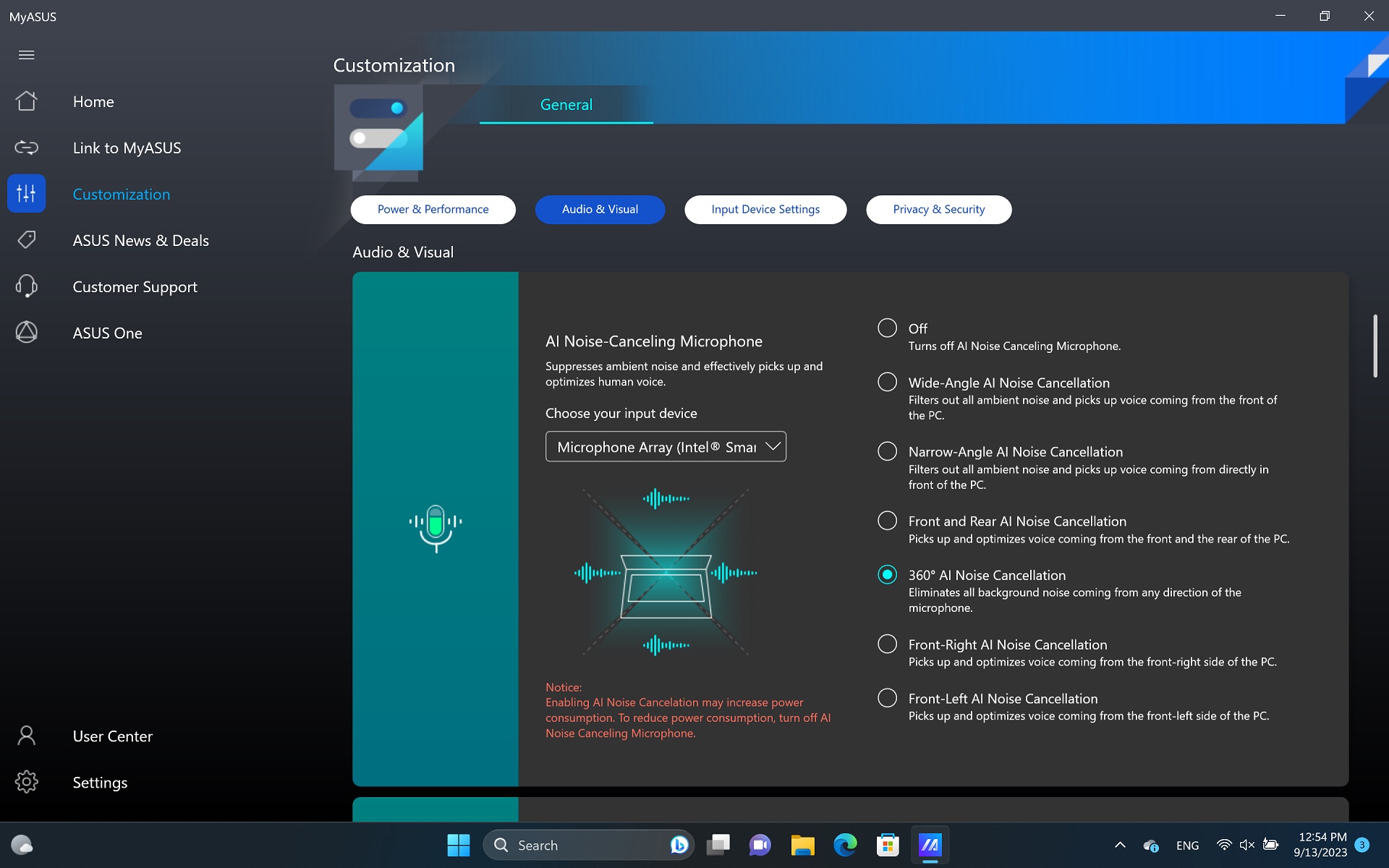Image resolution: width=1389 pixels, height=868 pixels.
Task: Click the taskbar Search box
Action: pos(588,845)
